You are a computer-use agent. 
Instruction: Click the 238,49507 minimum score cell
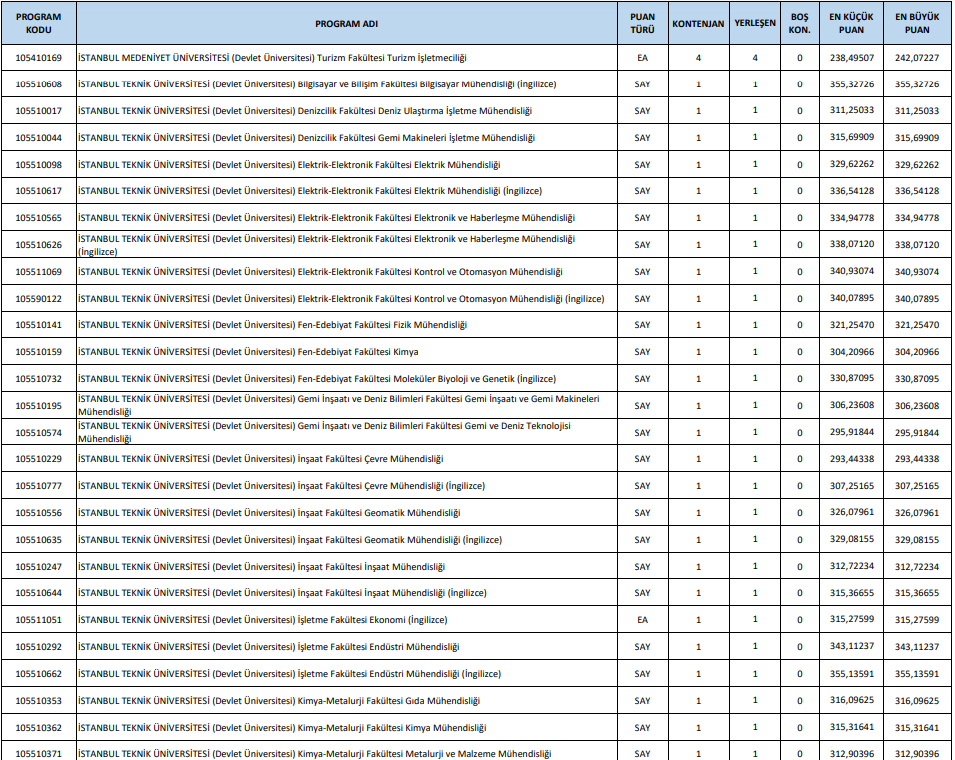coord(851,58)
